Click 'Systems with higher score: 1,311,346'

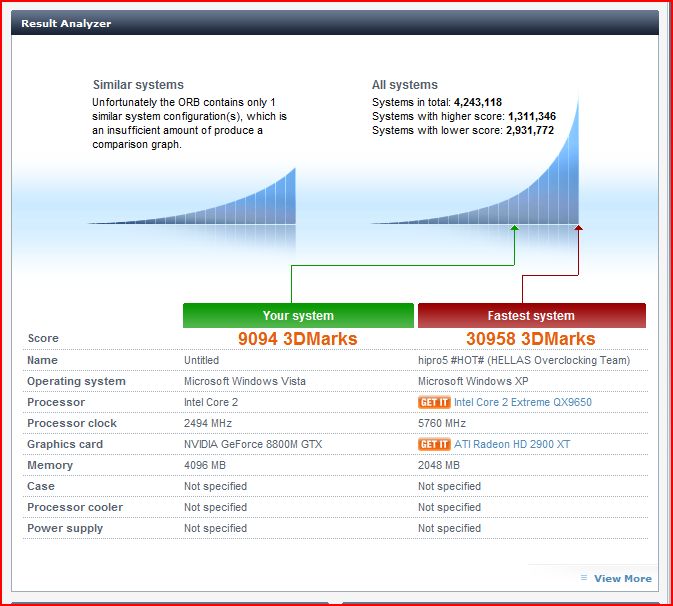pyautogui.click(x=464, y=116)
